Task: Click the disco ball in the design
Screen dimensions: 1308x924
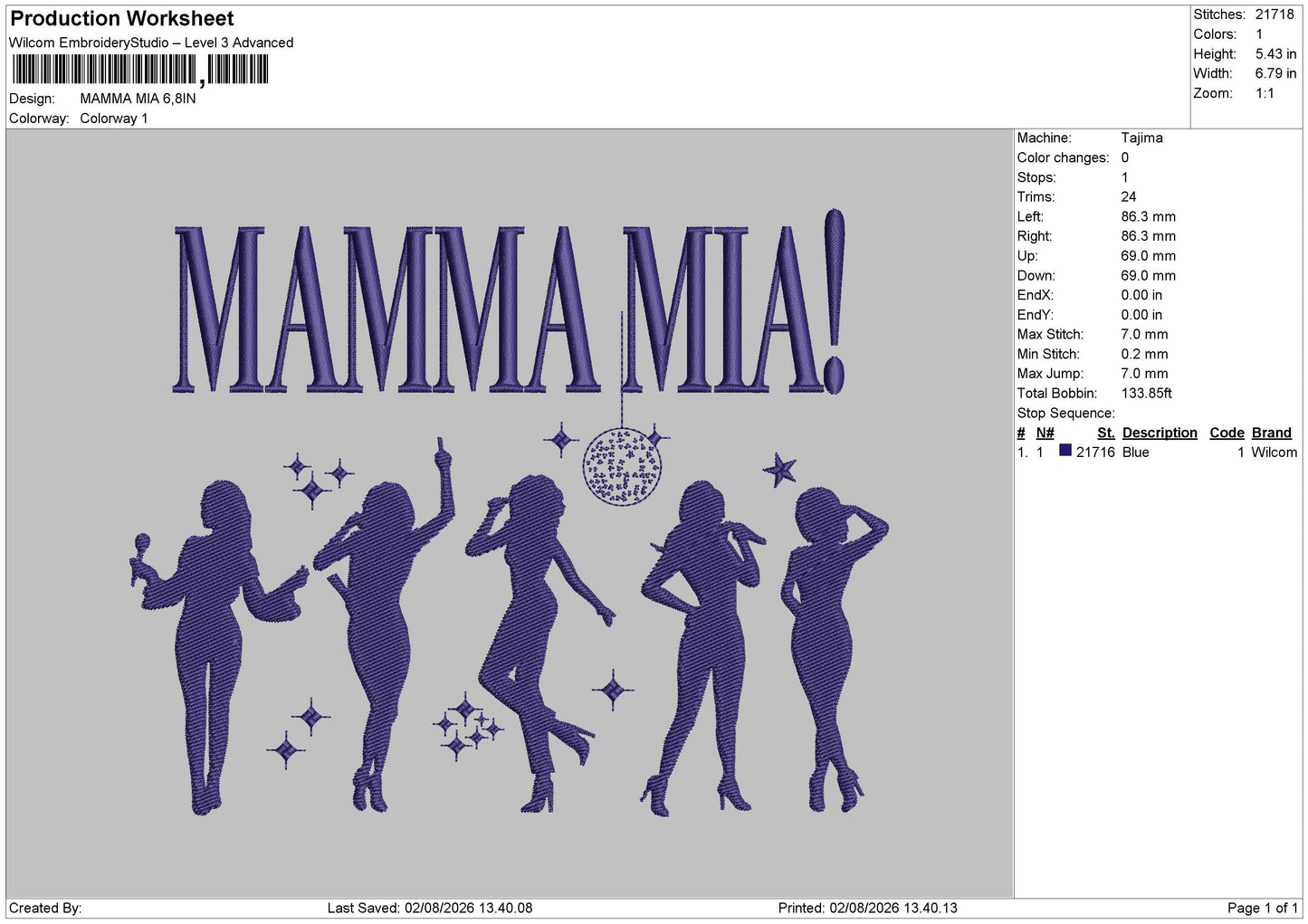Action: click(622, 466)
